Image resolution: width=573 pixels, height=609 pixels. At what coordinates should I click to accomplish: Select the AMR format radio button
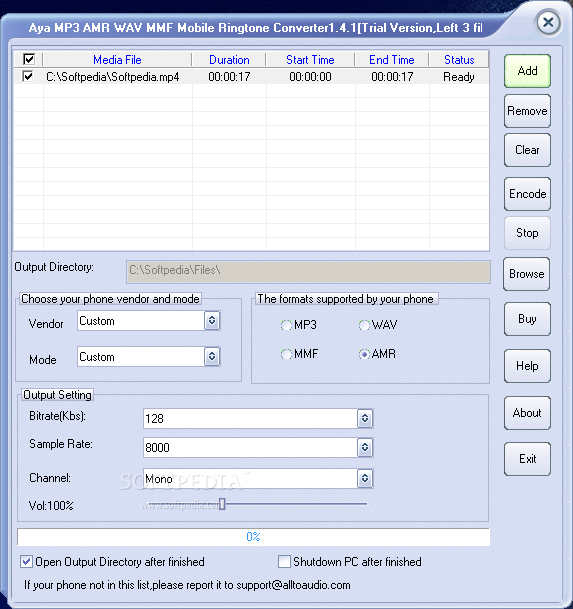click(364, 354)
